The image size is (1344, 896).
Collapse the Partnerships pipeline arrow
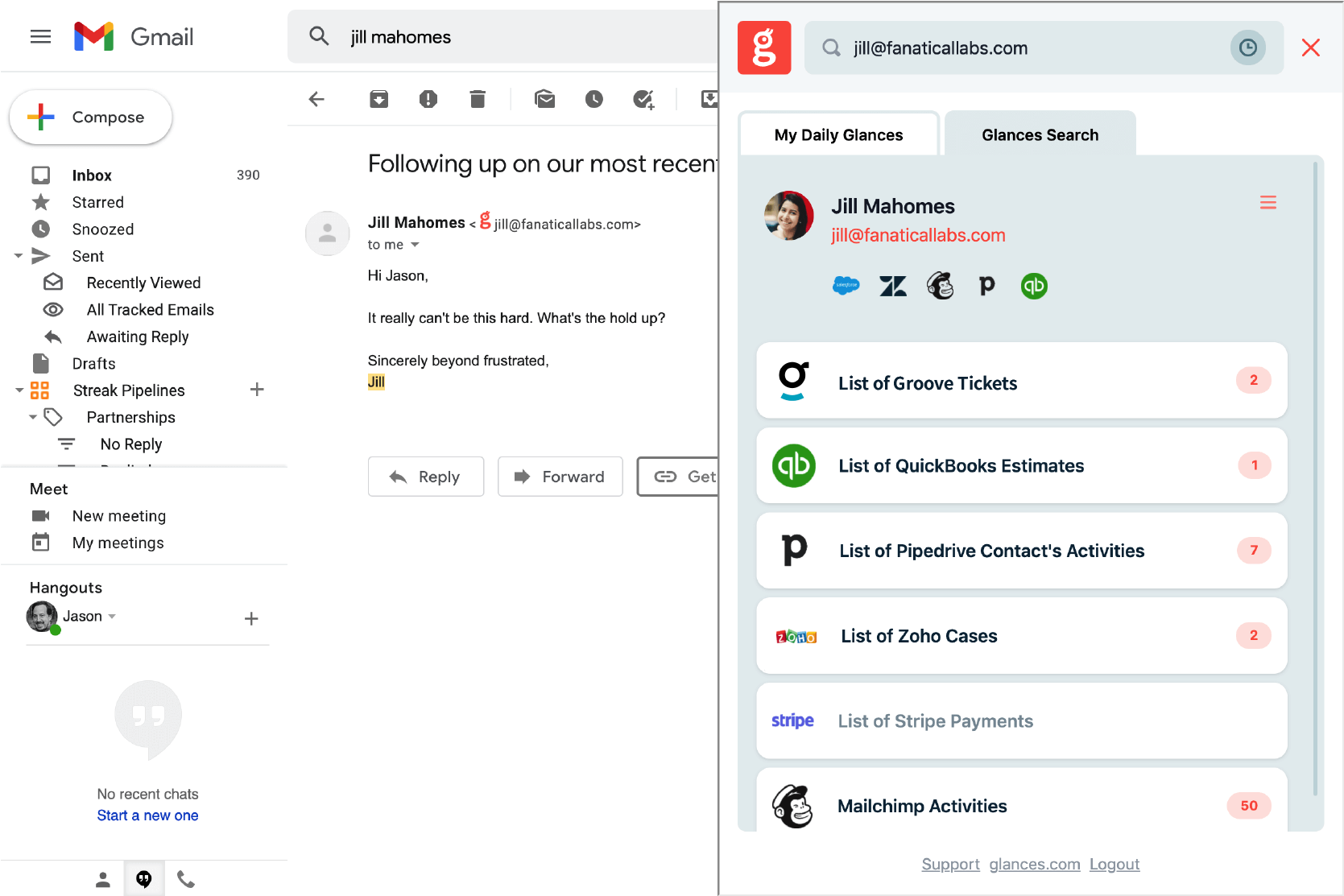point(32,417)
